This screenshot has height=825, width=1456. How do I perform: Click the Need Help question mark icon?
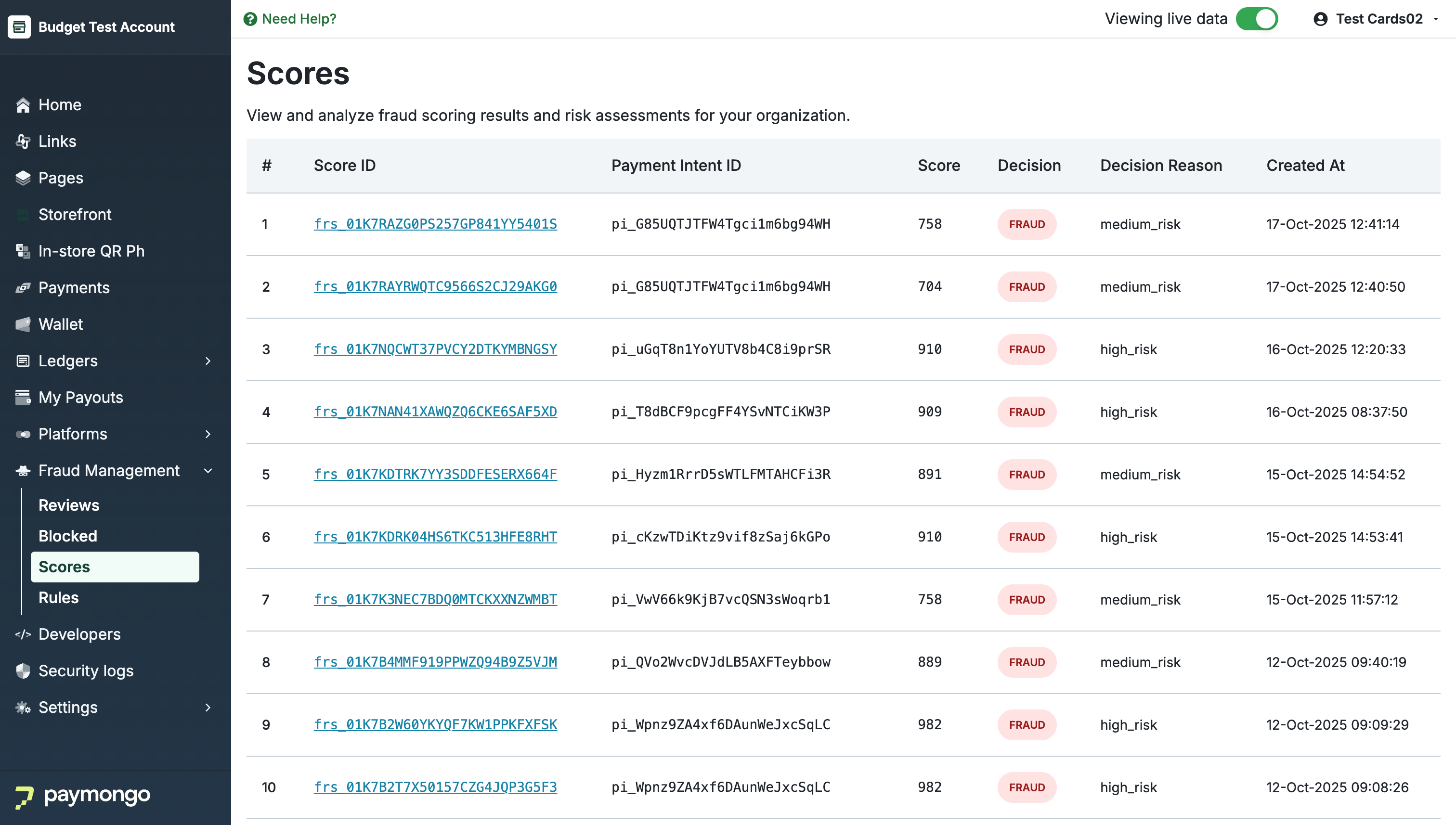(x=250, y=19)
